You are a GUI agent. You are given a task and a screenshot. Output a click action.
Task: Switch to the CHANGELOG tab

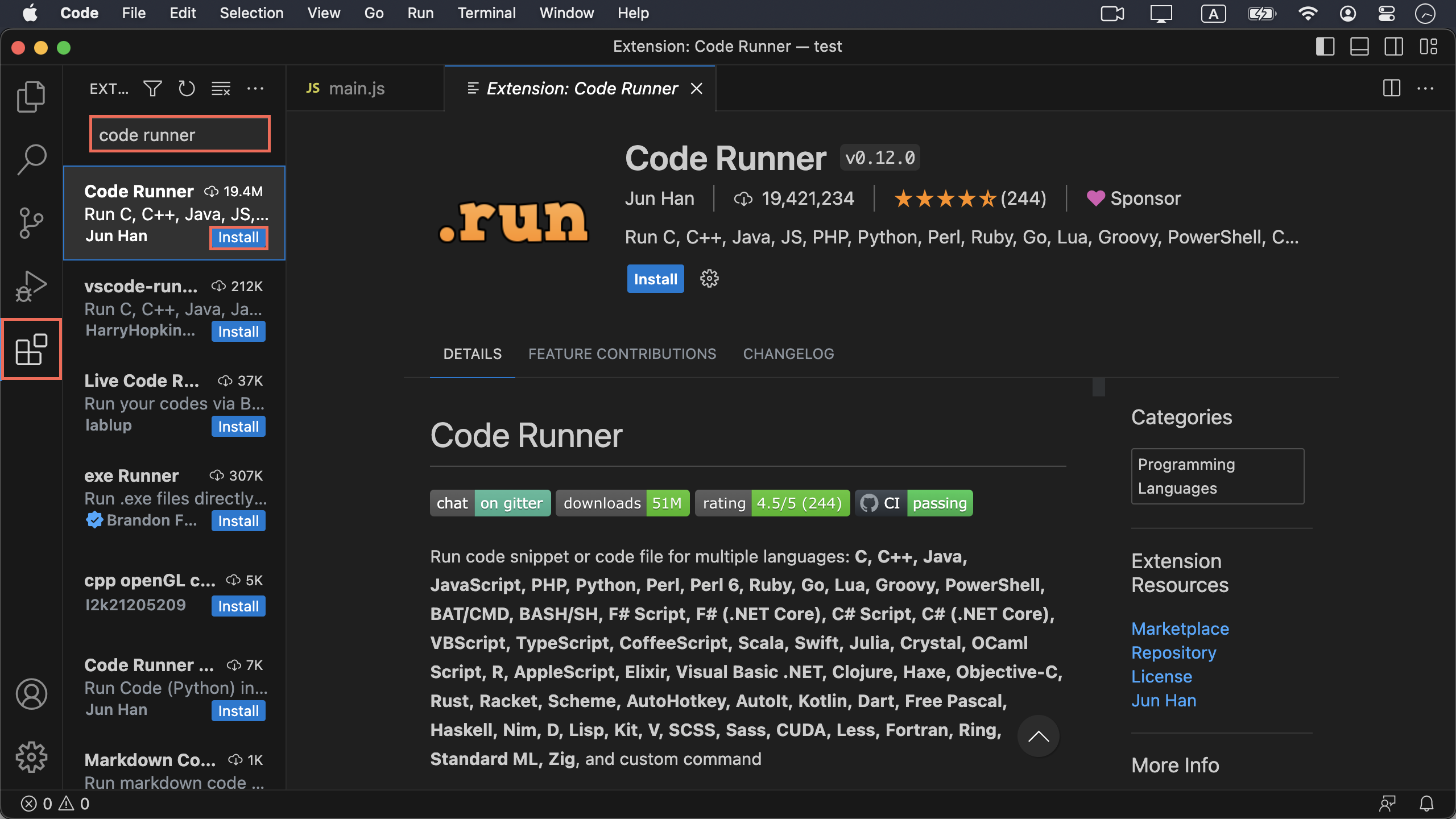point(788,354)
